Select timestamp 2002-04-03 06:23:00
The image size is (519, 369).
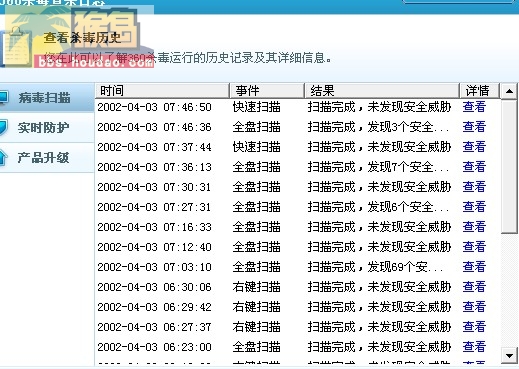tap(154, 347)
